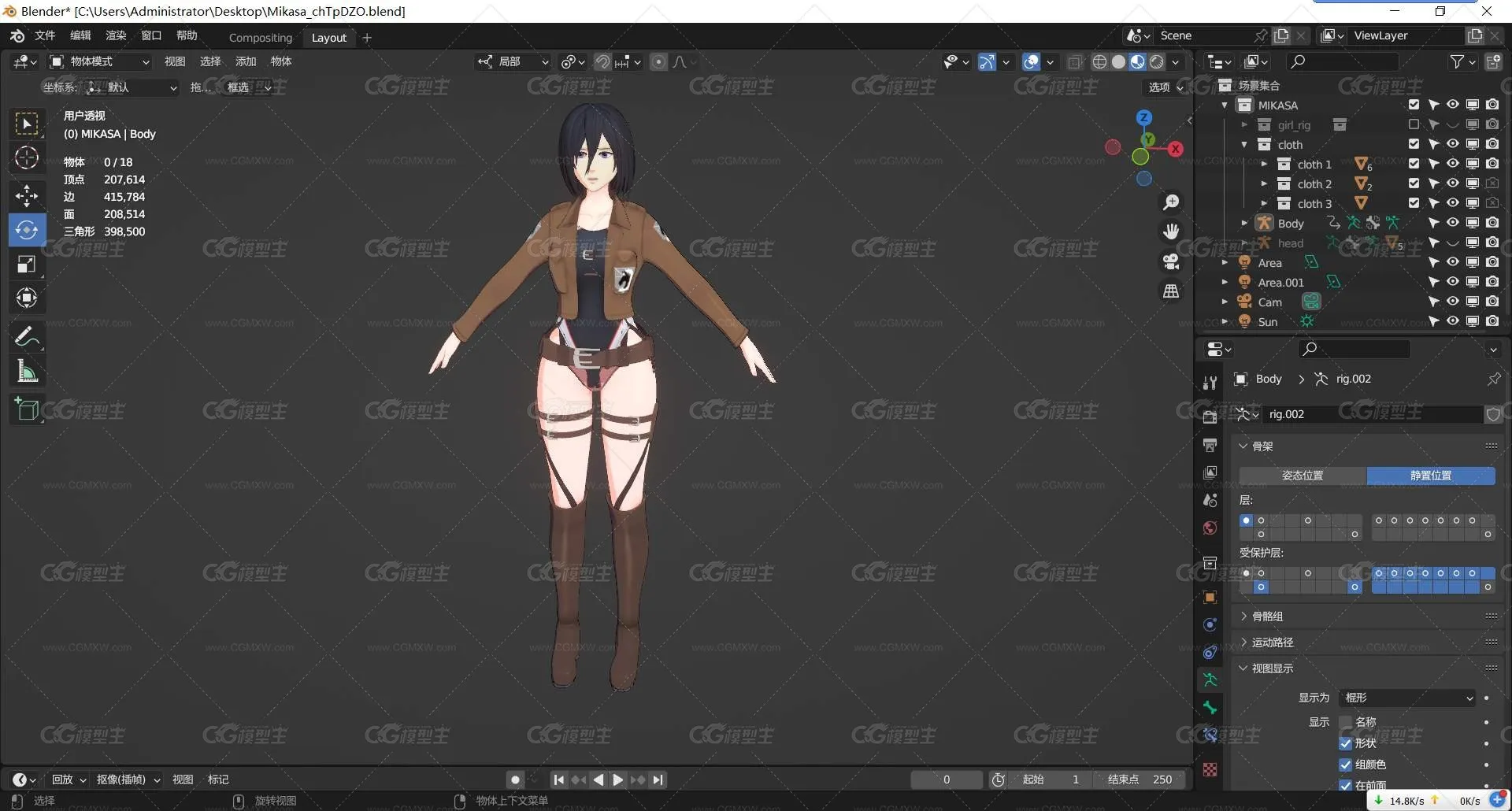The height and width of the screenshot is (811, 1512).
Task: Open the 选项 options dropdown
Action: tap(1166, 87)
